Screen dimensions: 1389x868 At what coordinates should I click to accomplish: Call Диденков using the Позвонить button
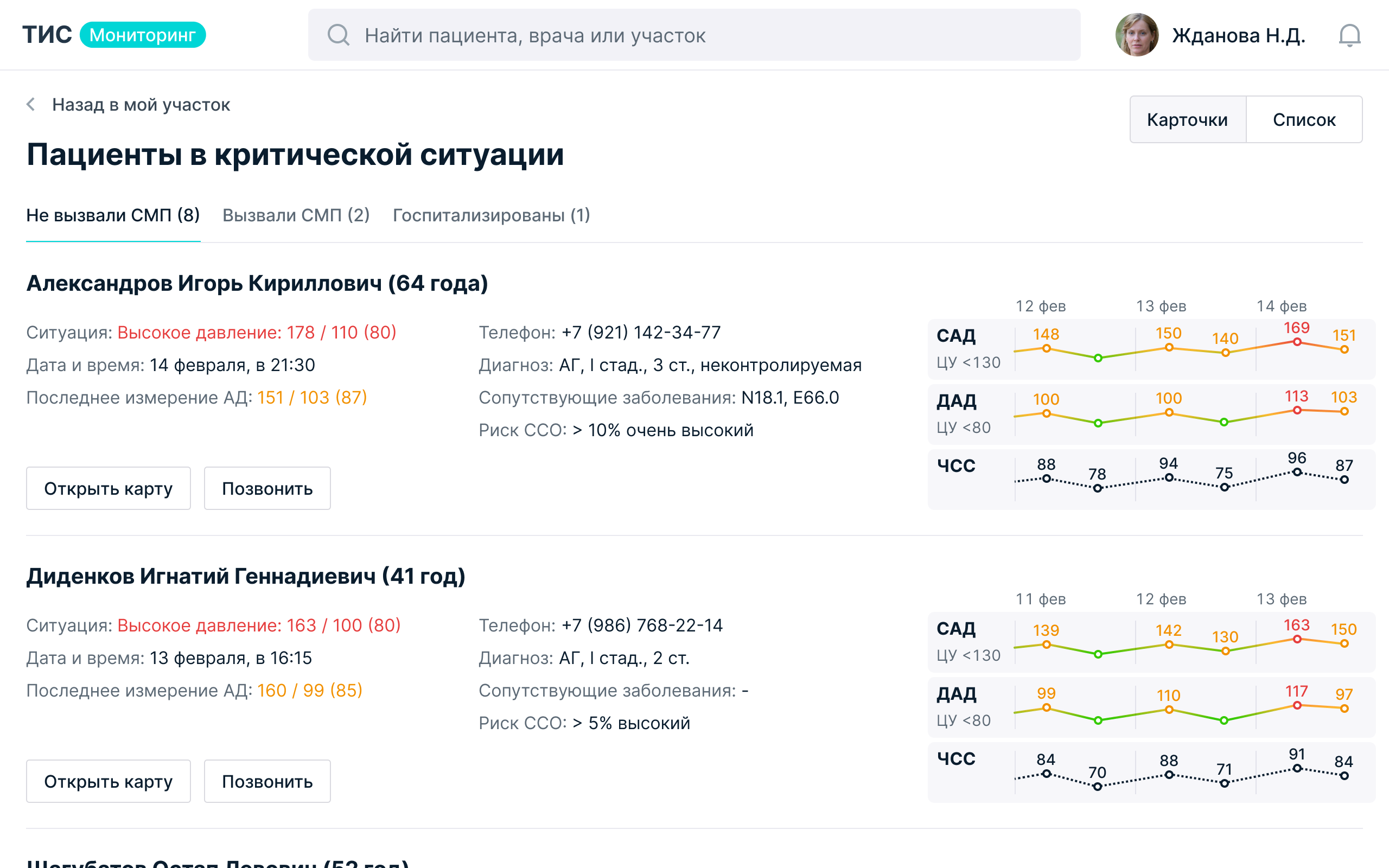click(x=267, y=781)
